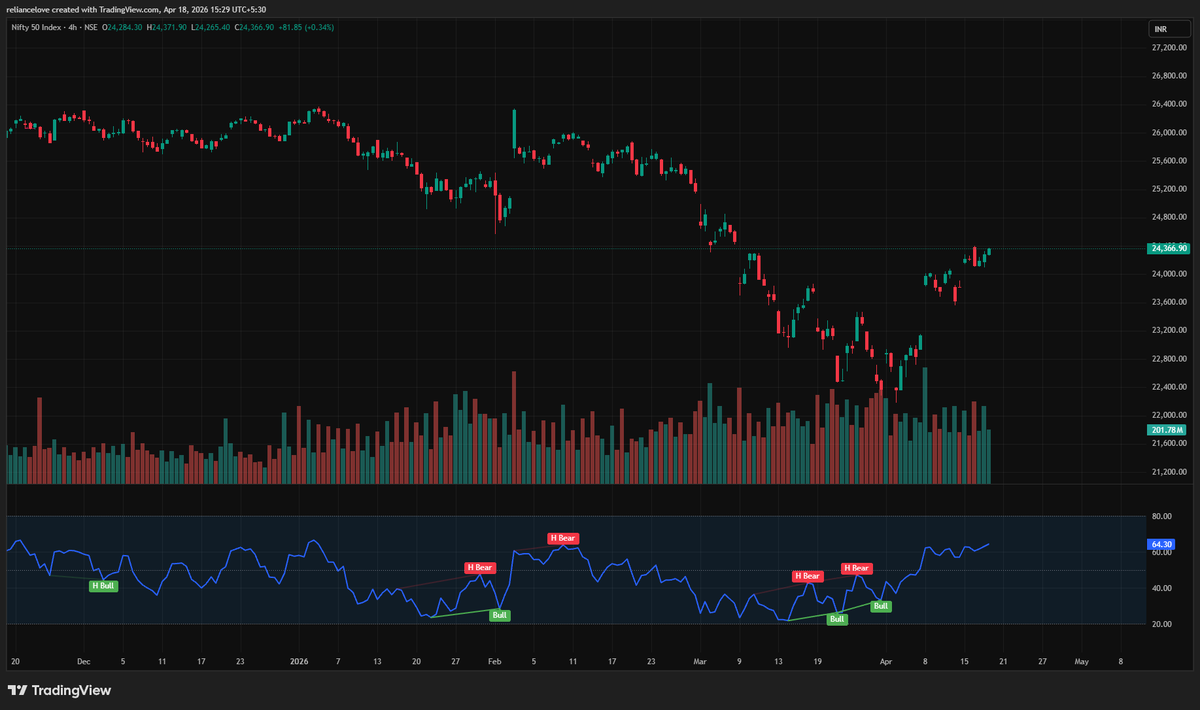Click the May label on the time axis

pos(1081,661)
